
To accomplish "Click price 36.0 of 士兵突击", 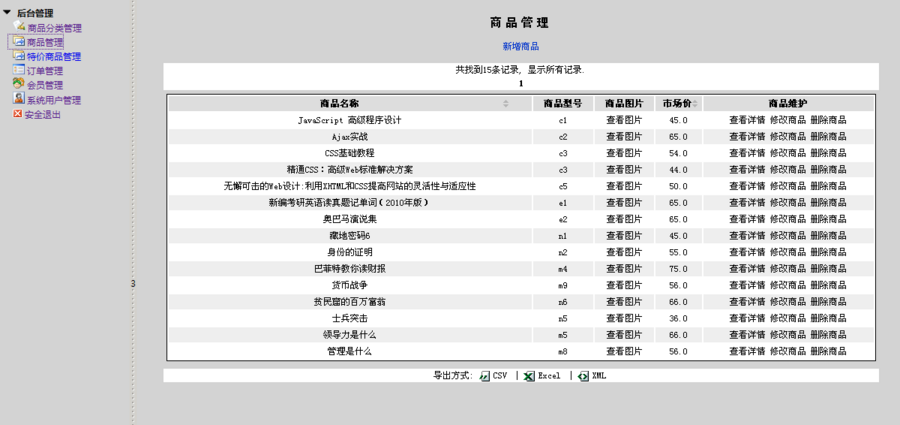I will [x=678, y=319].
